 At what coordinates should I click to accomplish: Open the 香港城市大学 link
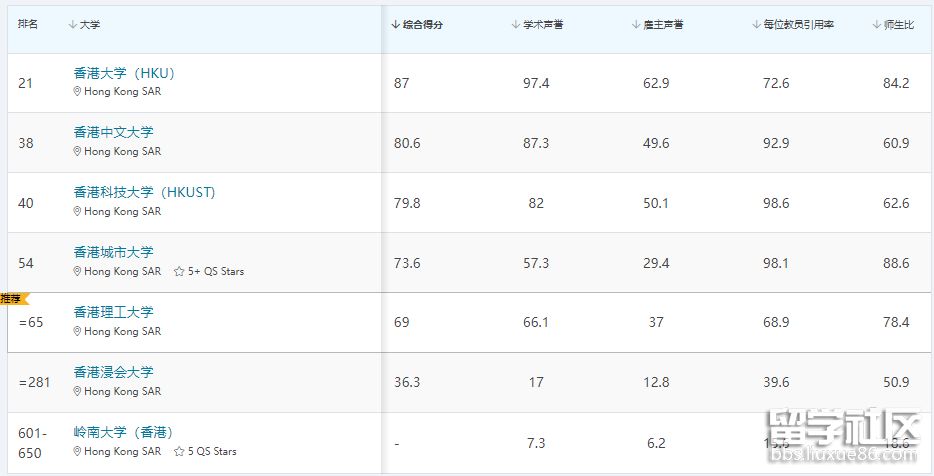point(113,253)
